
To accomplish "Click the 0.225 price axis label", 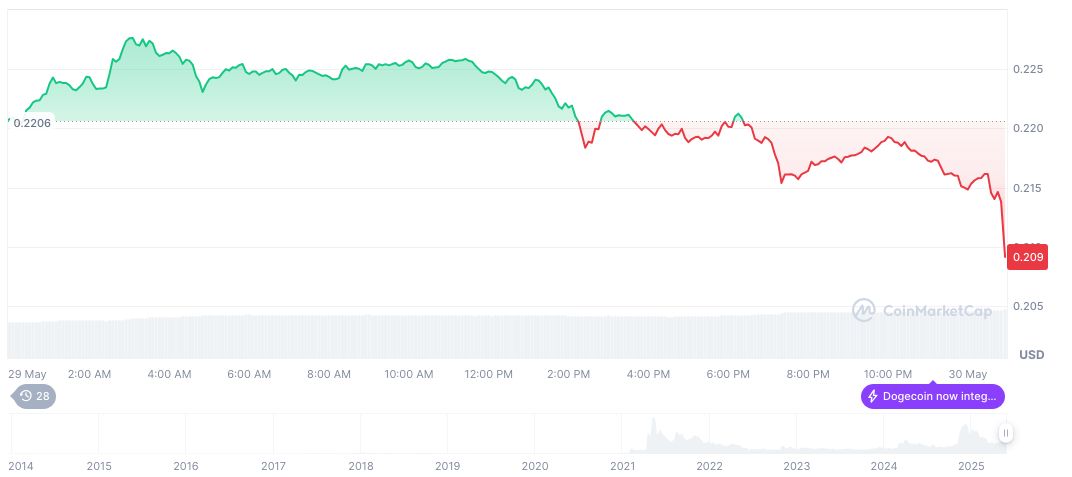I will (x=1028, y=69).
